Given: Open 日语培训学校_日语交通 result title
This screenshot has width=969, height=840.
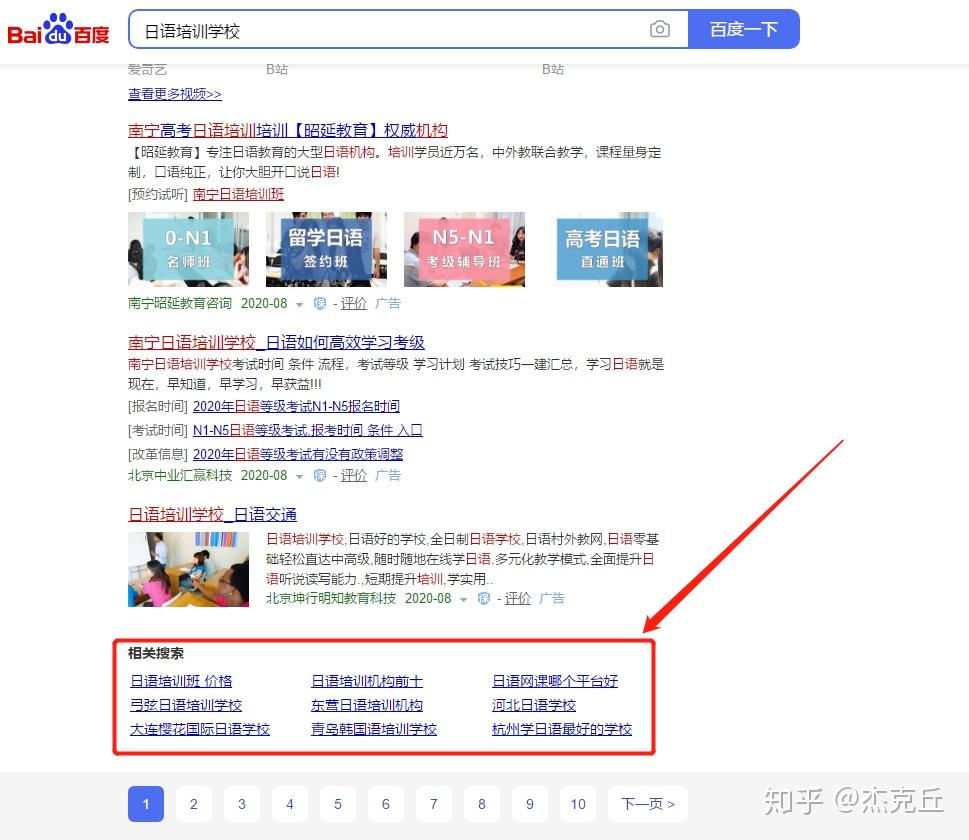Looking at the screenshot, I should pyautogui.click(x=212, y=514).
